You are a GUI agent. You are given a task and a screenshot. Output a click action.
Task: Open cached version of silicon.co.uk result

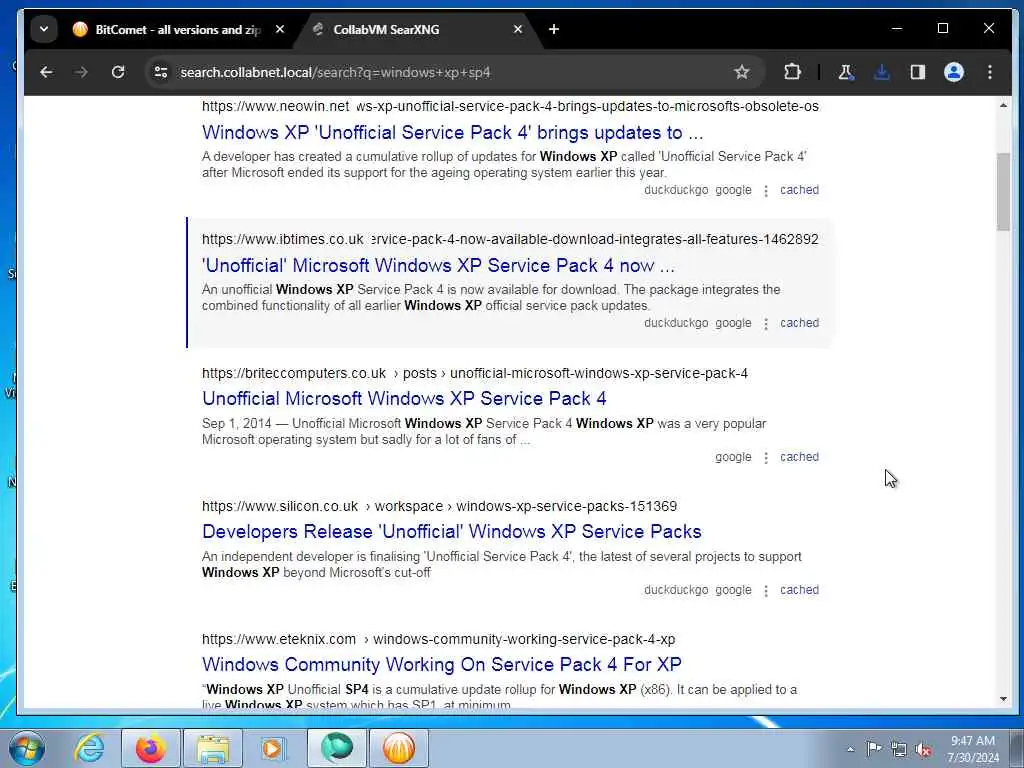(x=799, y=590)
